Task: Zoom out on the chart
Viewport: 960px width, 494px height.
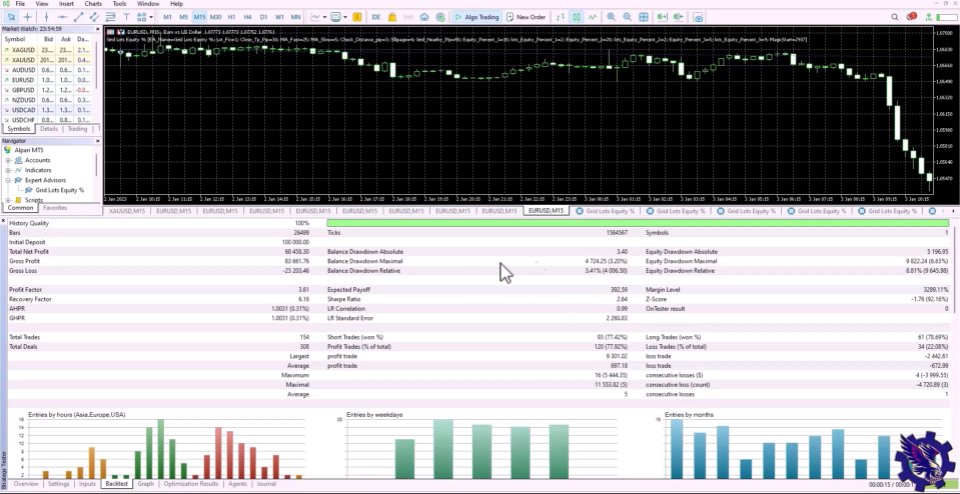Action: tap(628, 17)
